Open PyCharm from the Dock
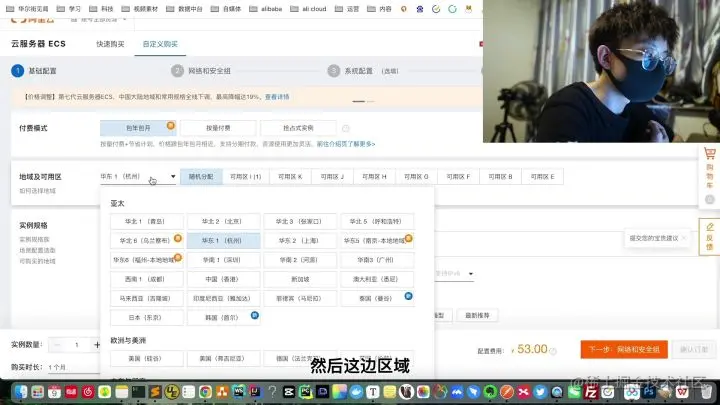The image size is (720, 405). point(306,392)
